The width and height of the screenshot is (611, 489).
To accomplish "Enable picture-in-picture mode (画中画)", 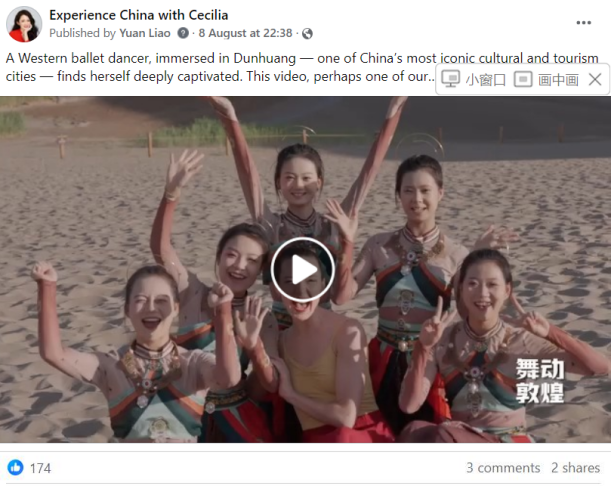I will (546, 79).
